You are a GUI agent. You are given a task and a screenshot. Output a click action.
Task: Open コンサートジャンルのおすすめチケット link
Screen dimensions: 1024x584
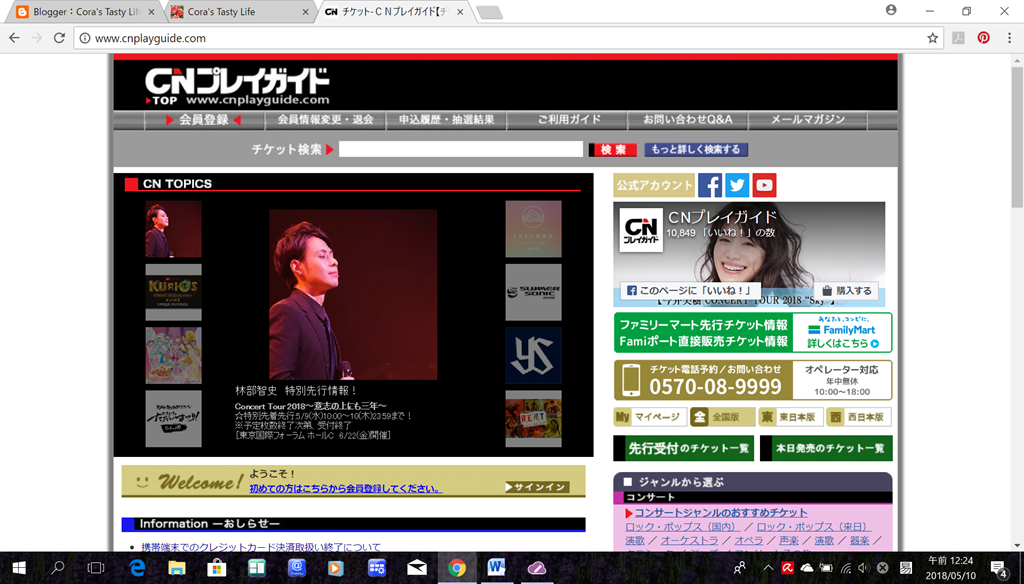point(721,513)
